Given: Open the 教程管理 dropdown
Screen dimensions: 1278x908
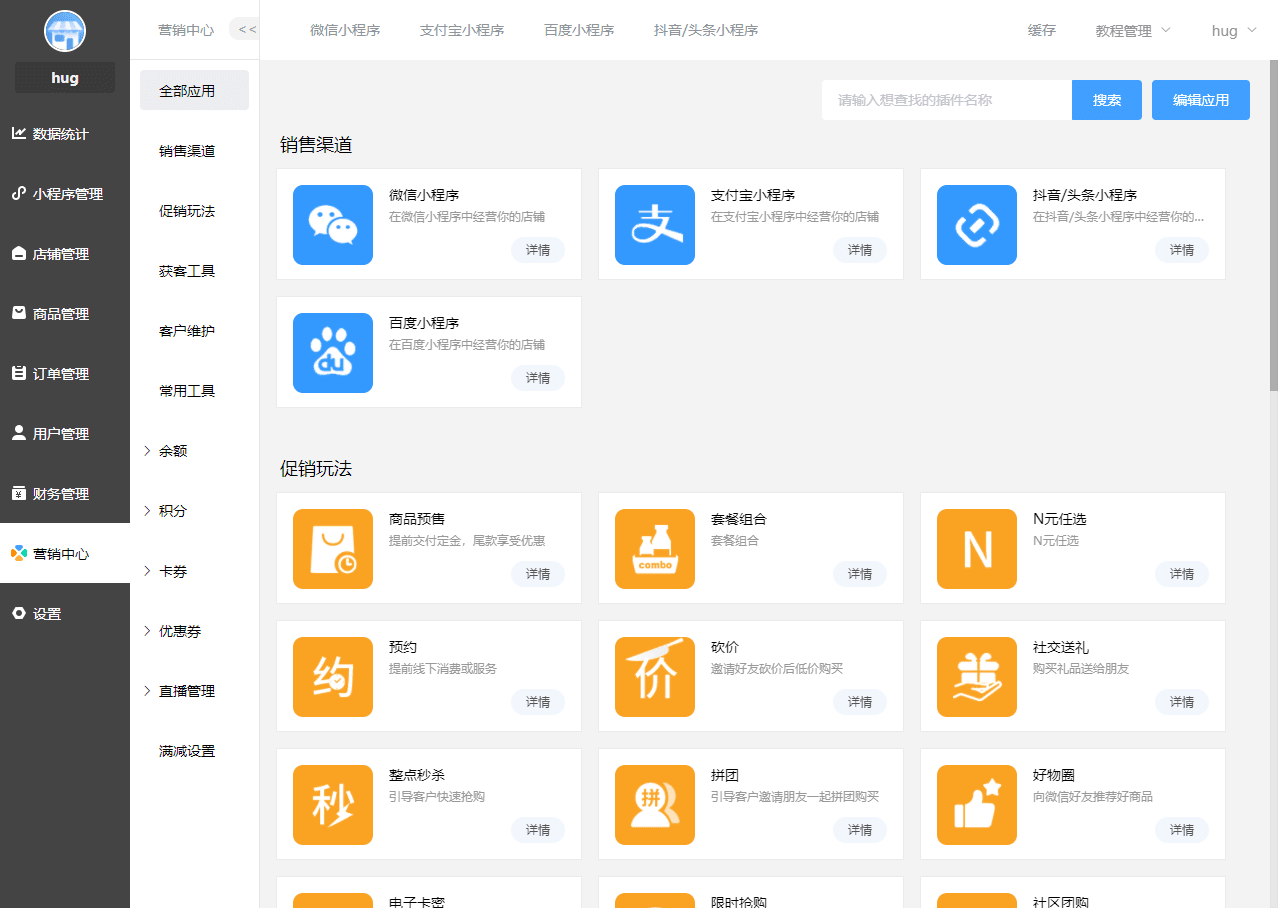Looking at the screenshot, I should [1133, 31].
